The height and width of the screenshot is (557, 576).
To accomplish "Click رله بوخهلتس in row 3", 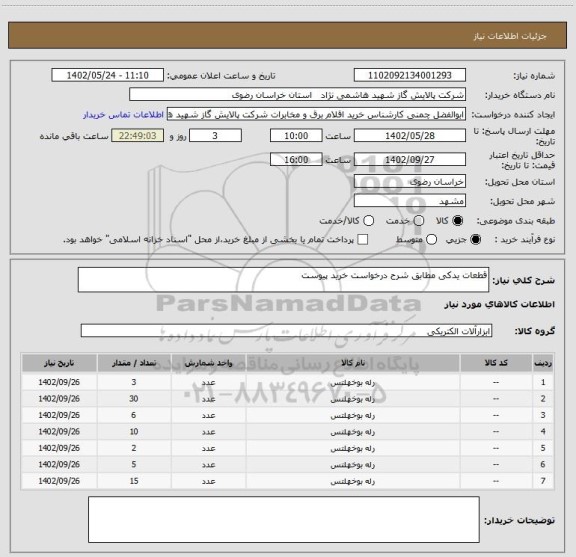I will click(353, 415).
